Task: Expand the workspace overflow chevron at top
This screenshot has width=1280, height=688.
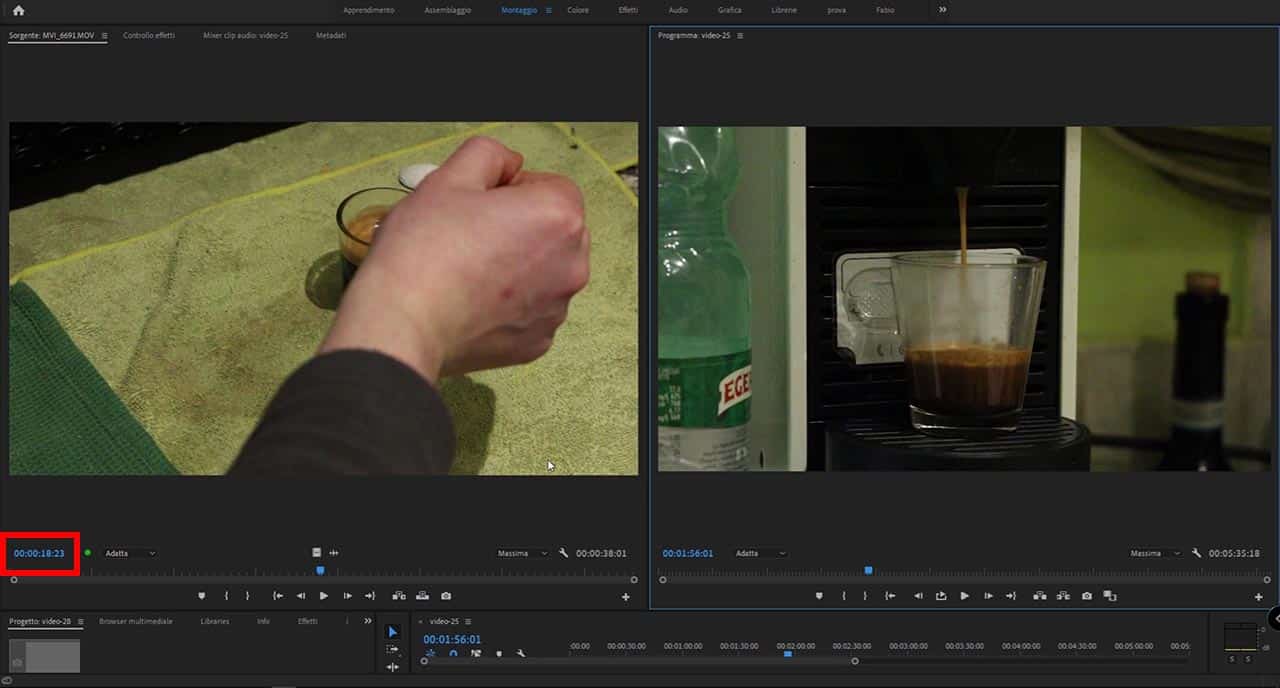Action: pyautogui.click(x=942, y=10)
